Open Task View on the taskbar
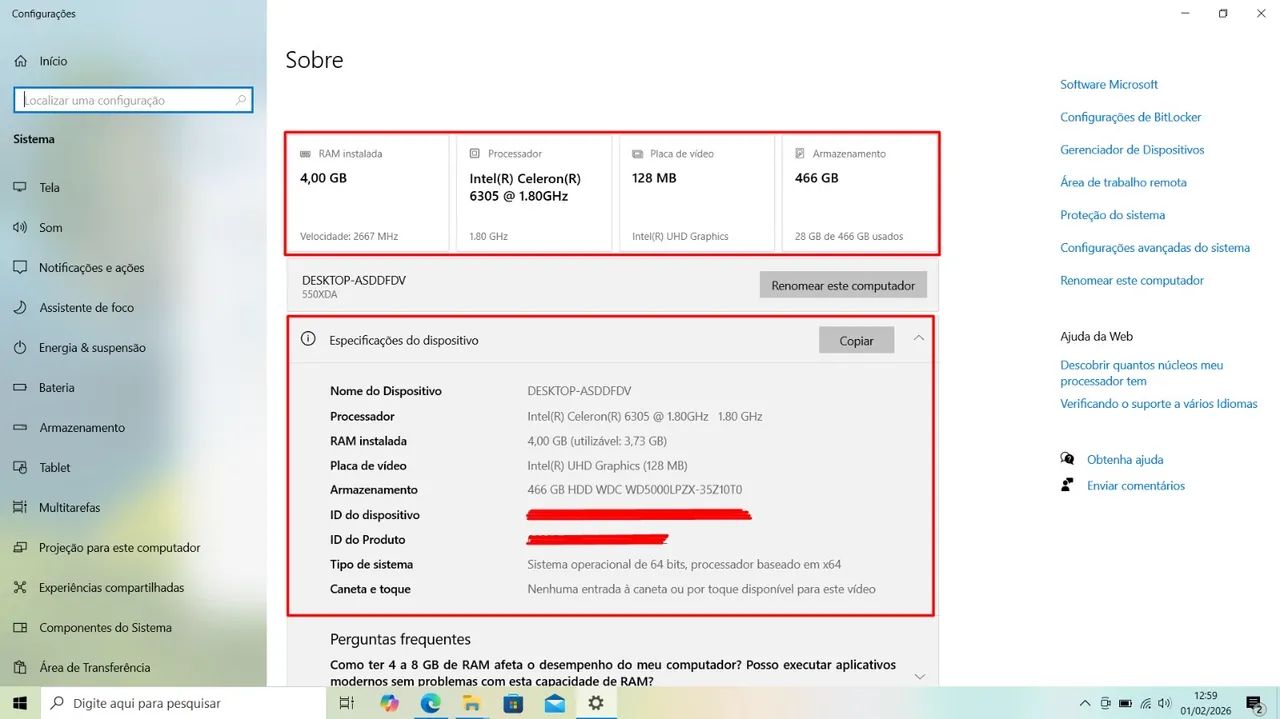The image size is (1280, 719). (x=346, y=703)
